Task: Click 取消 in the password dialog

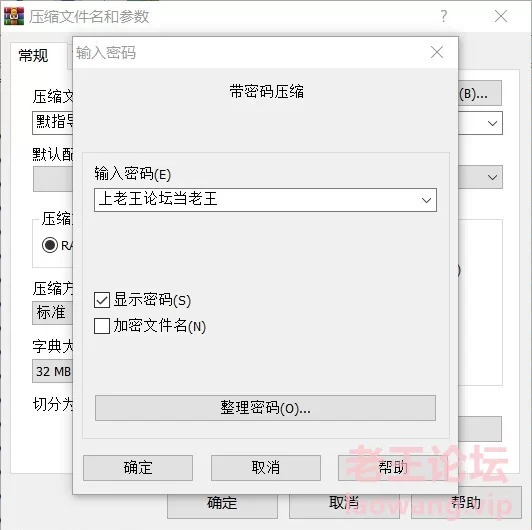Action: 266,468
